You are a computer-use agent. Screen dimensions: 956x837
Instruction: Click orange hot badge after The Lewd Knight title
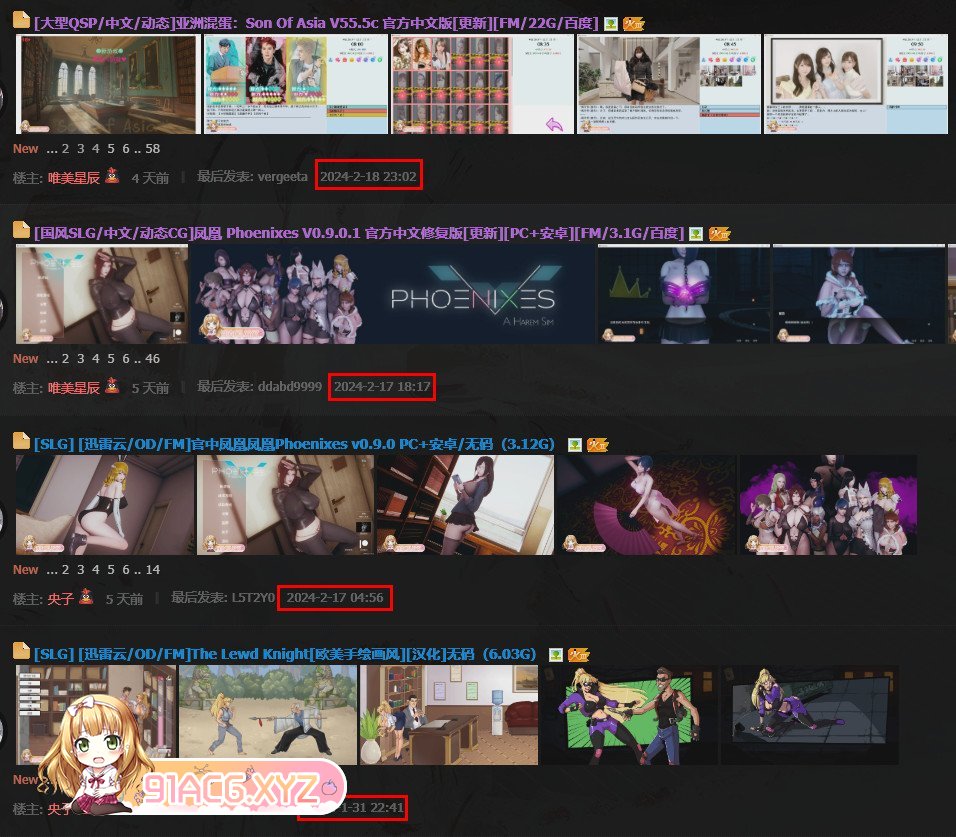coord(578,655)
